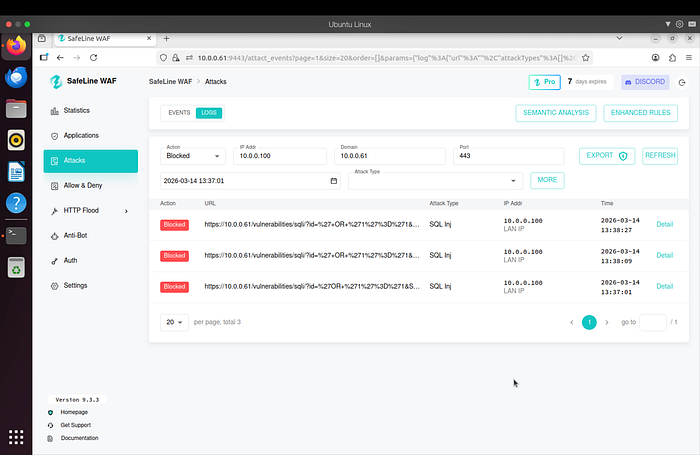Click ENHANCED RULES button

640,113
